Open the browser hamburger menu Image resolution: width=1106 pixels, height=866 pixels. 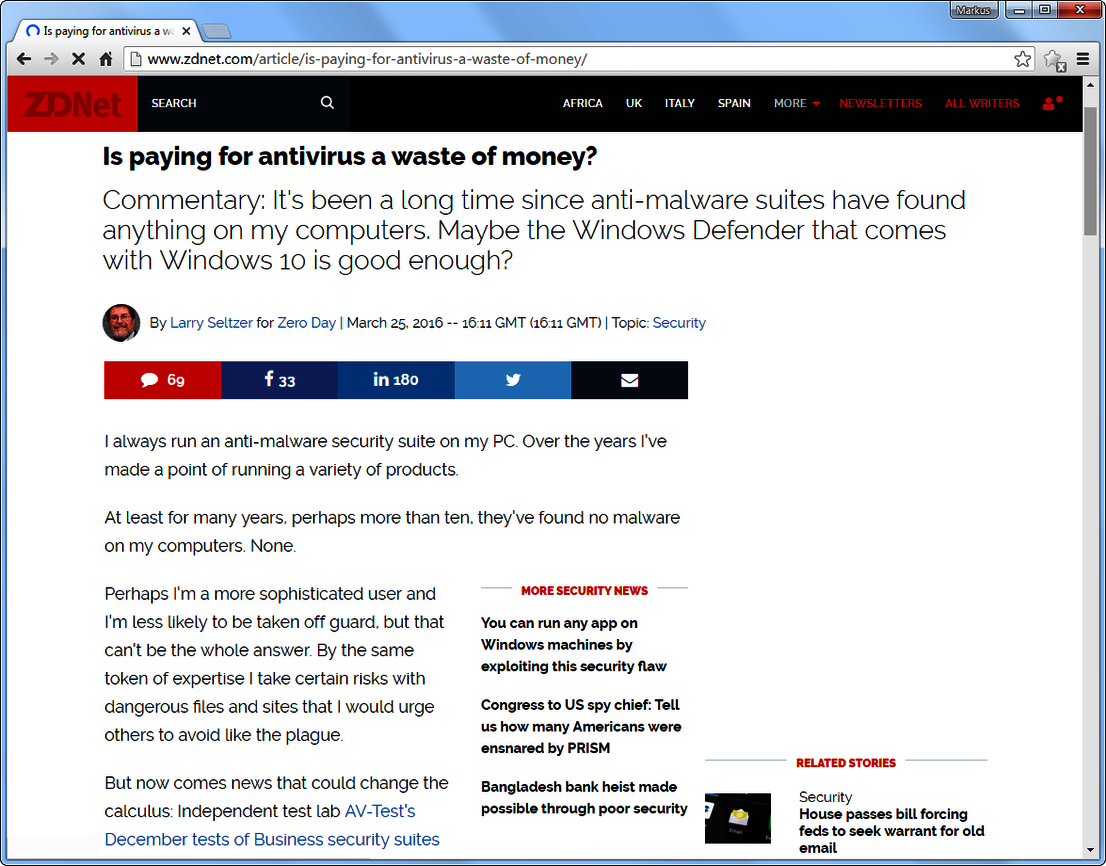tap(1082, 59)
